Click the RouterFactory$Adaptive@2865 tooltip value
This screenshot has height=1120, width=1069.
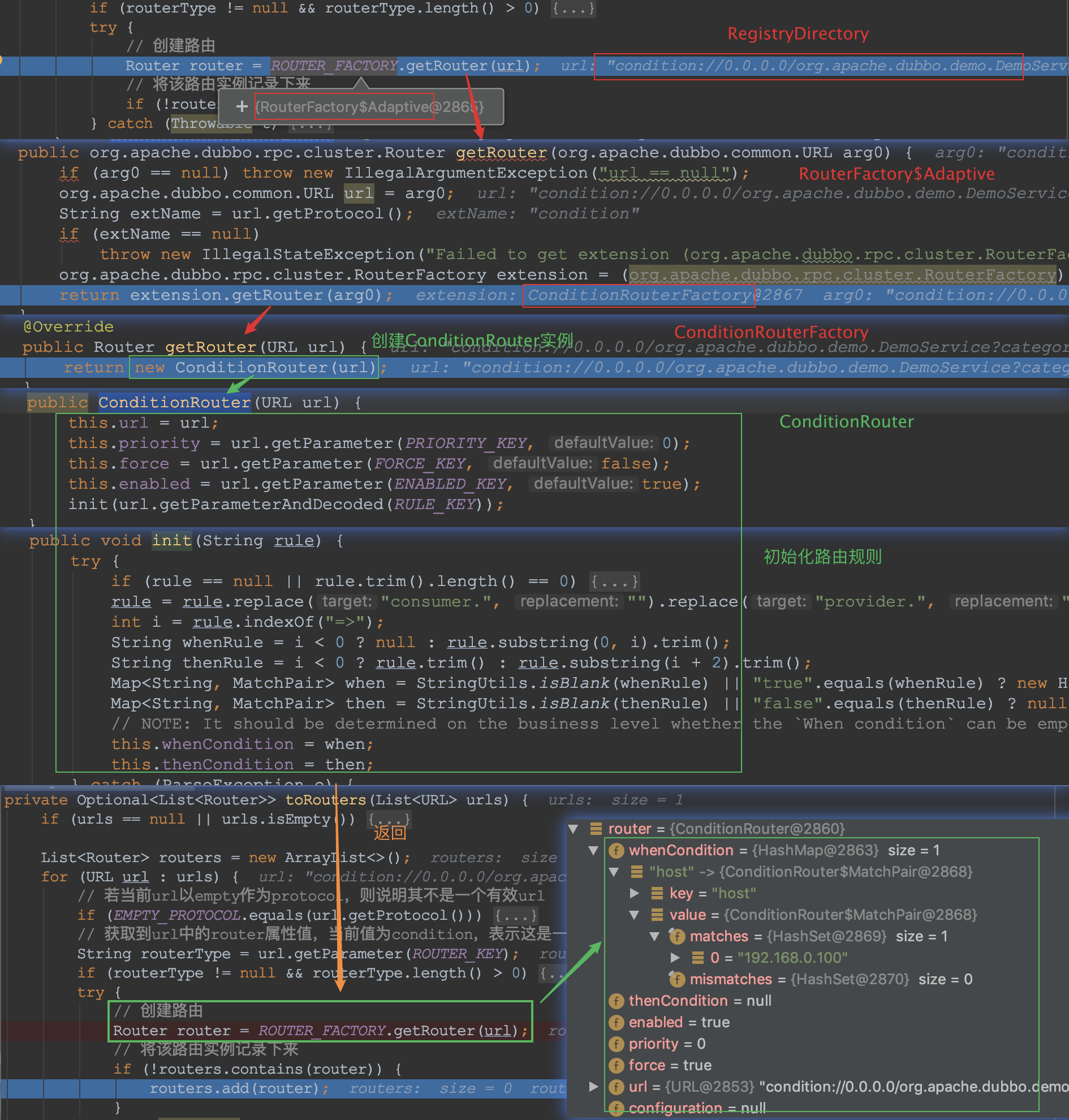pos(370,106)
